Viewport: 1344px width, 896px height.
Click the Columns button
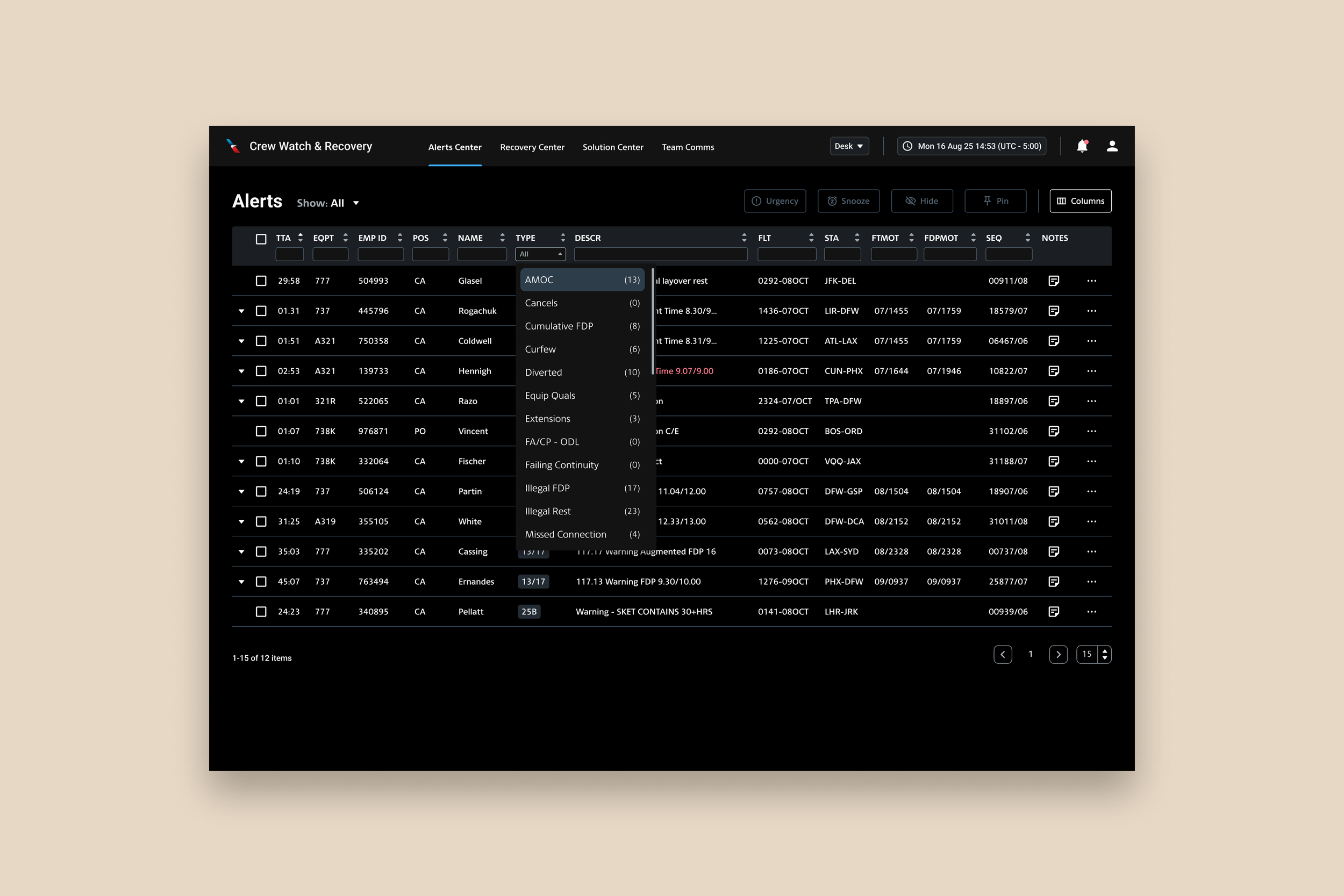[1080, 201]
